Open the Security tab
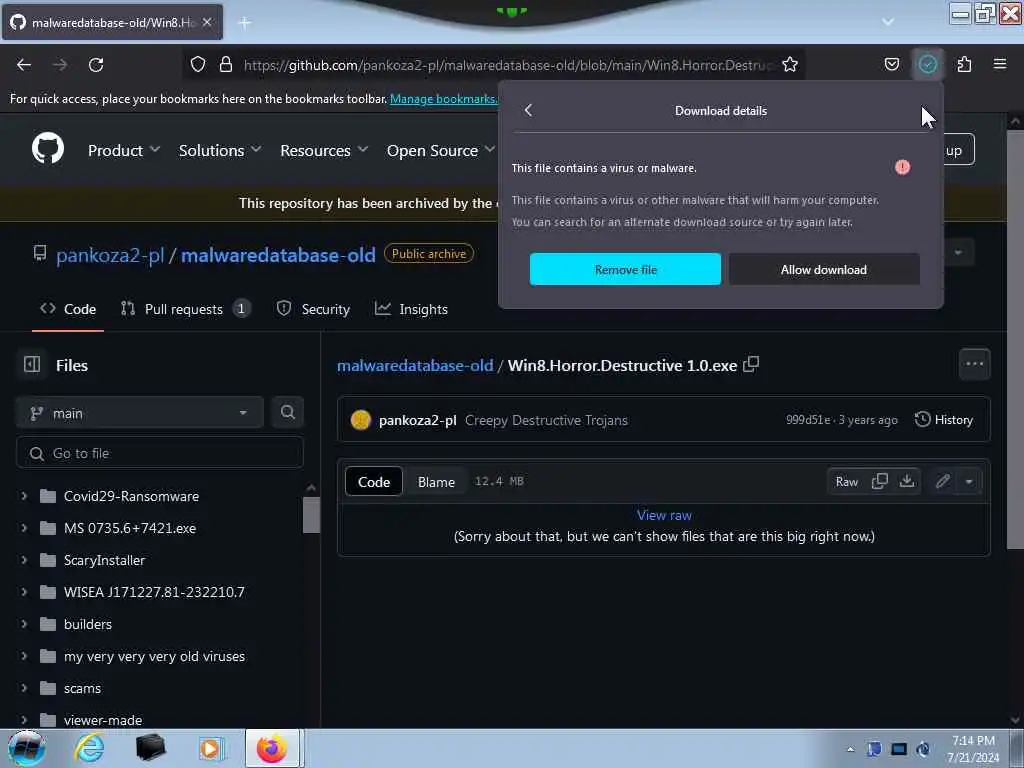Image resolution: width=1024 pixels, height=768 pixels. tap(313, 309)
